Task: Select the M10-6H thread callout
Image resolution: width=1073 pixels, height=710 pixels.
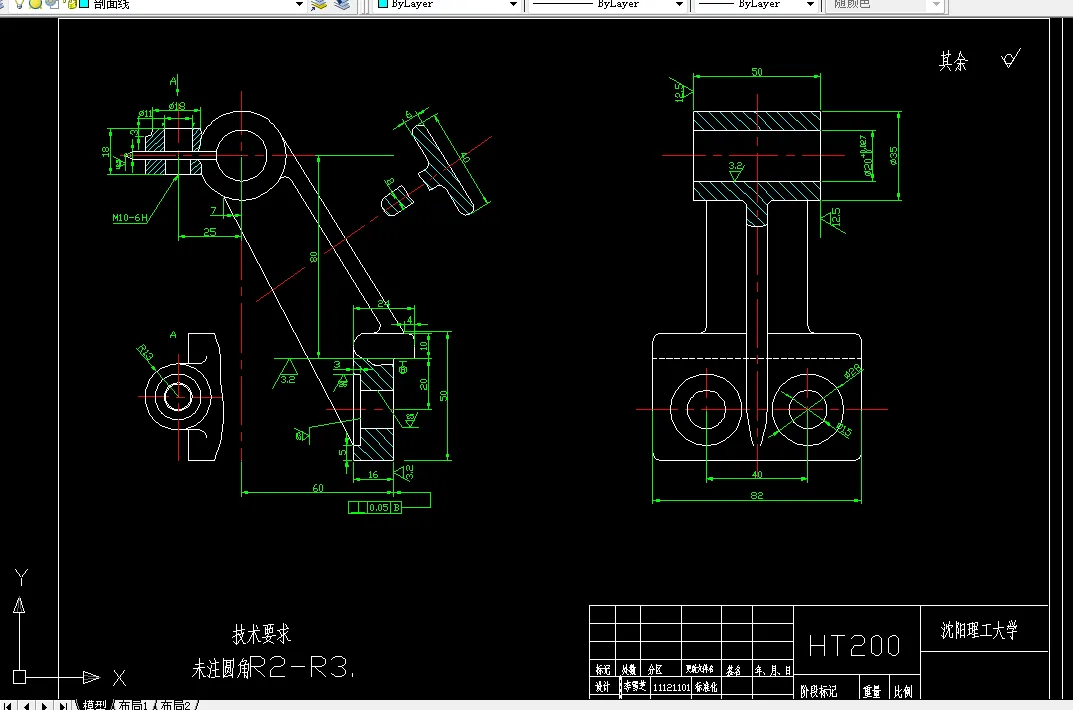Action: pos(130,218)
